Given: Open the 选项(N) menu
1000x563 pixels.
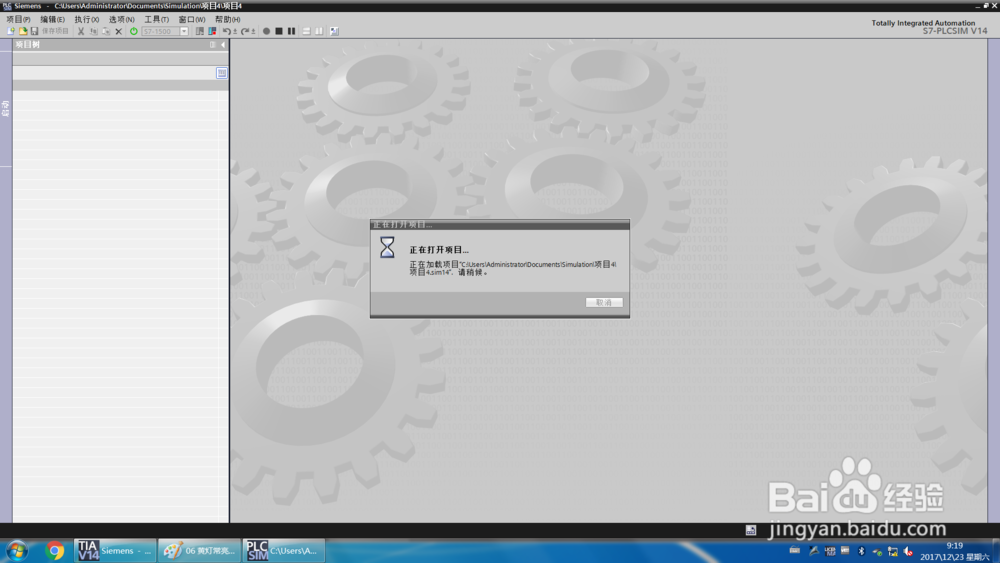Looking at the screenshot, I should click(121, 19).
